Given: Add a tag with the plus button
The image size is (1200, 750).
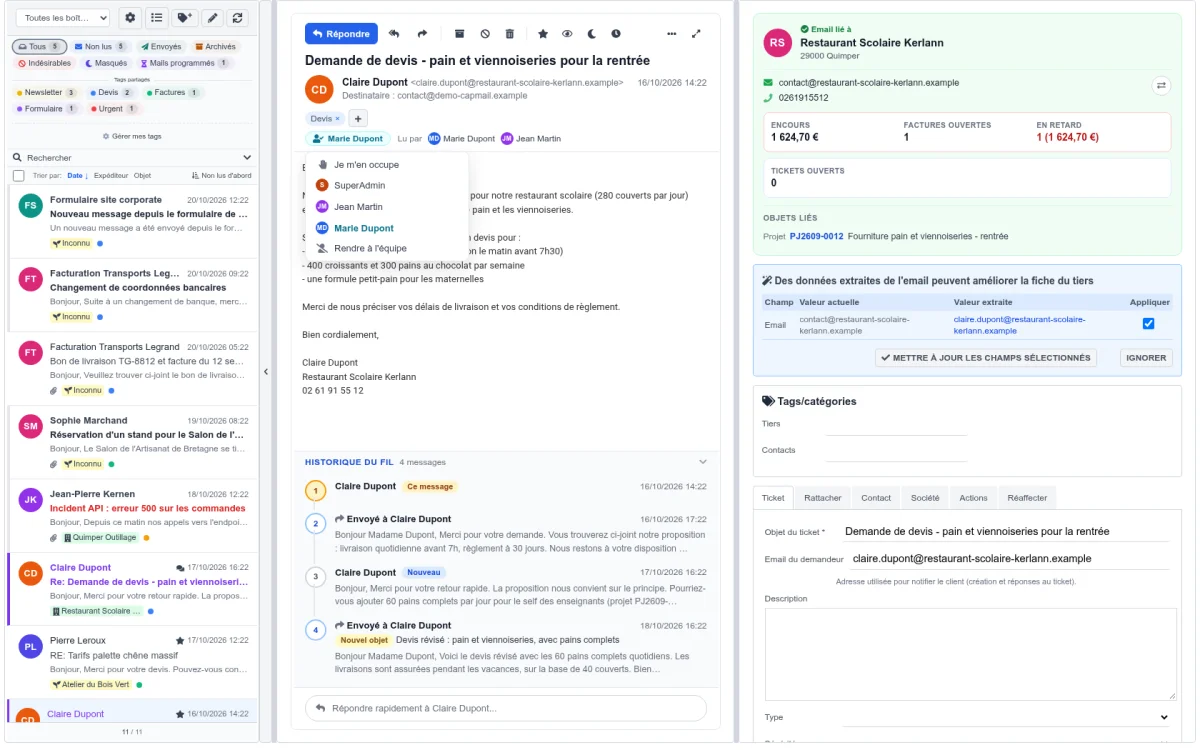Looking at the screenshot, I should pos(358,119).
